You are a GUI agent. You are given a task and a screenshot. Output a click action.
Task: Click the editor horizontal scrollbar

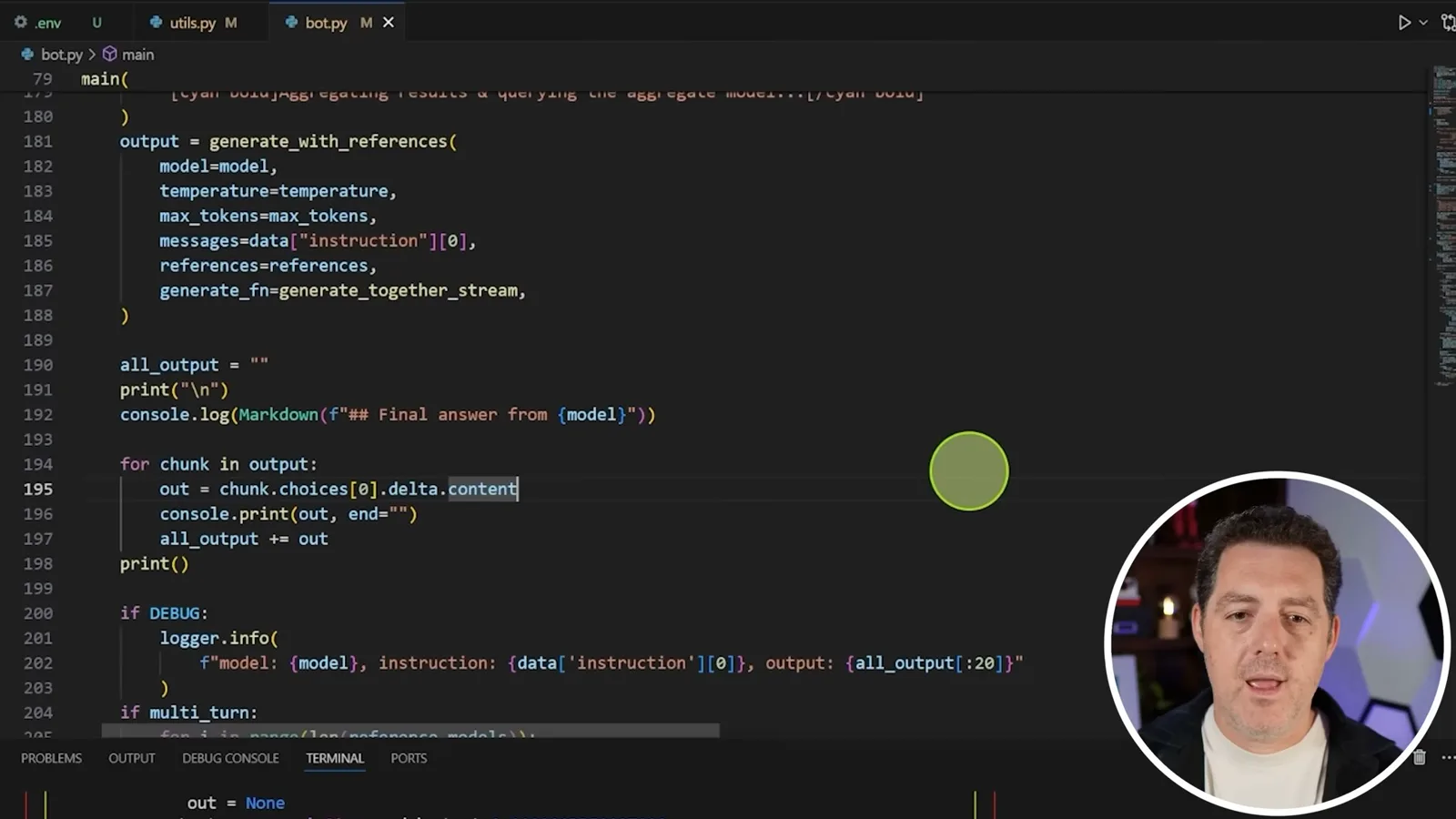coord(410,731)
